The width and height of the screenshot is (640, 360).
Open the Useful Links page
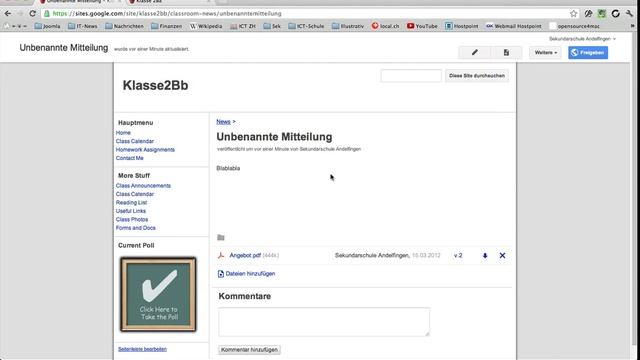[x=131, y=211]
